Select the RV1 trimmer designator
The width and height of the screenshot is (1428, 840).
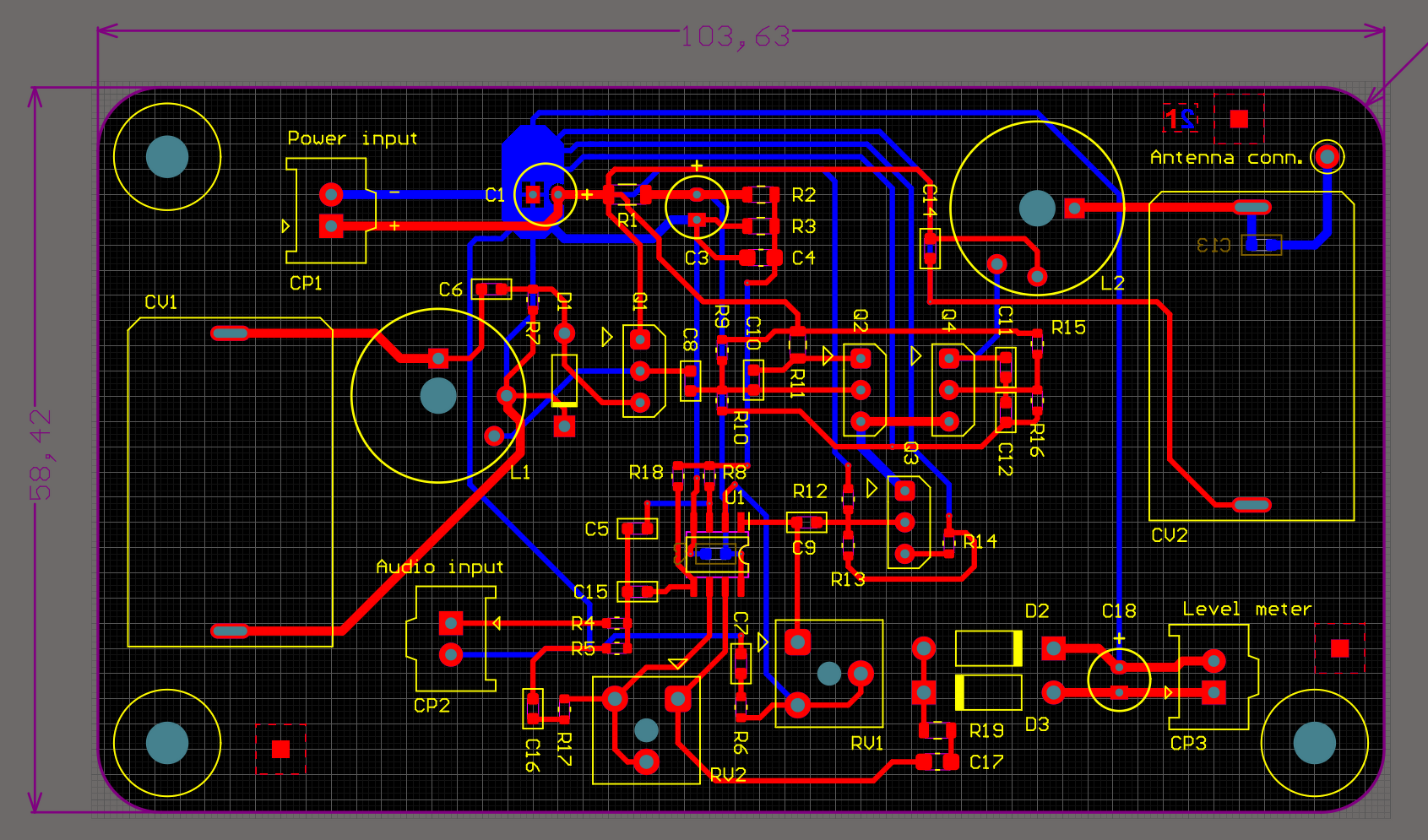coord(867,743)
